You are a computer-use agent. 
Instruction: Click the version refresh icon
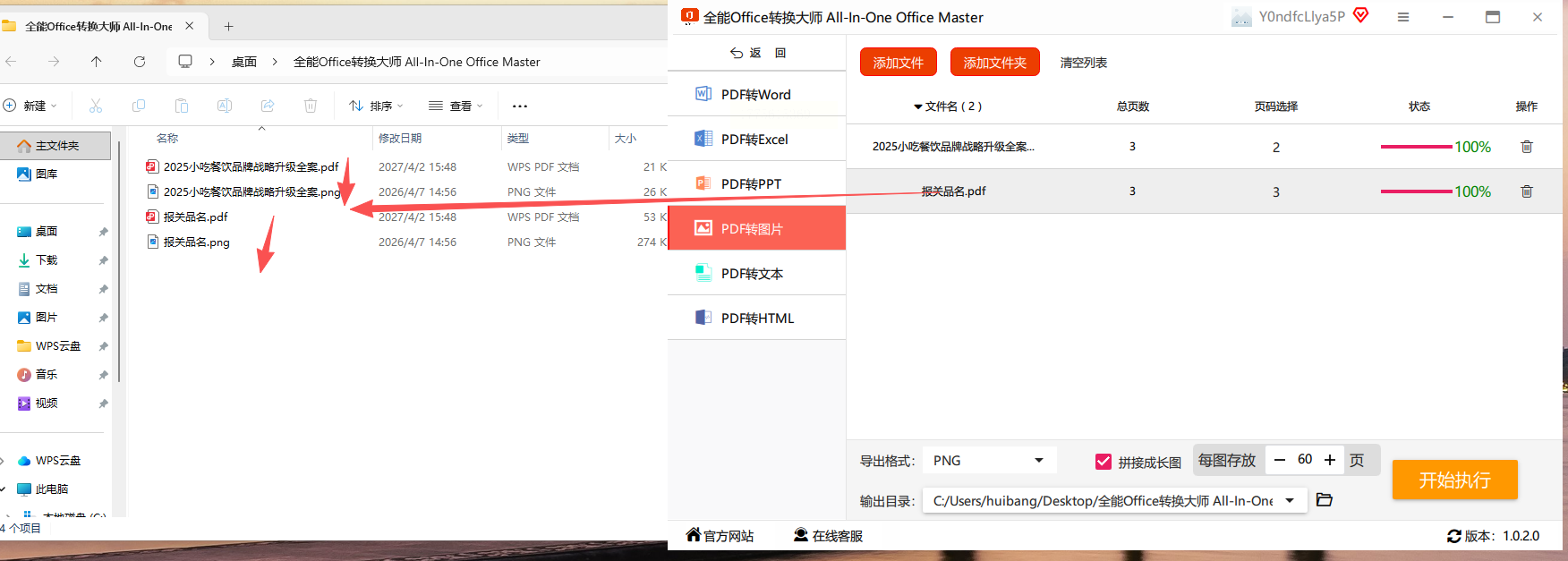point(1454,536)
